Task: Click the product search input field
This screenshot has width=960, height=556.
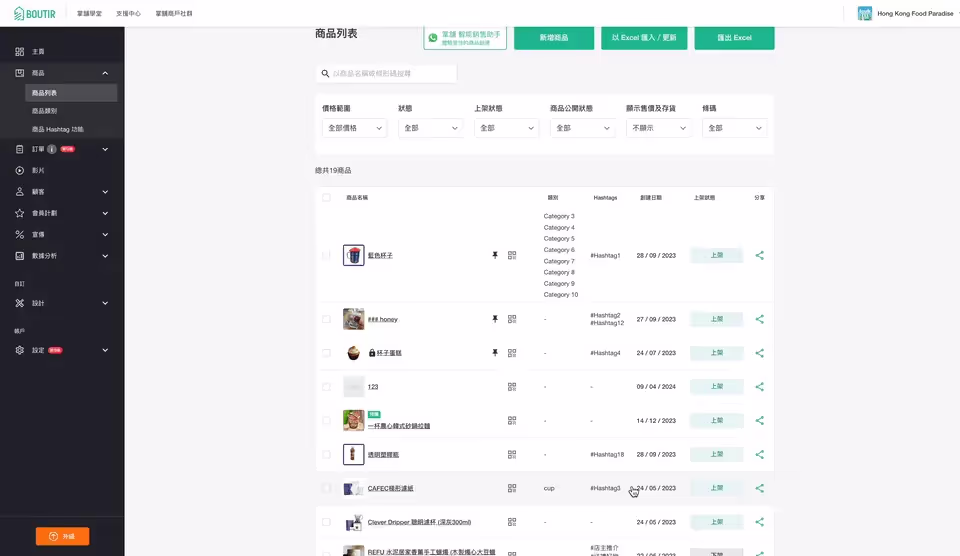Action: pyautogui.click(x=386, y=73)
